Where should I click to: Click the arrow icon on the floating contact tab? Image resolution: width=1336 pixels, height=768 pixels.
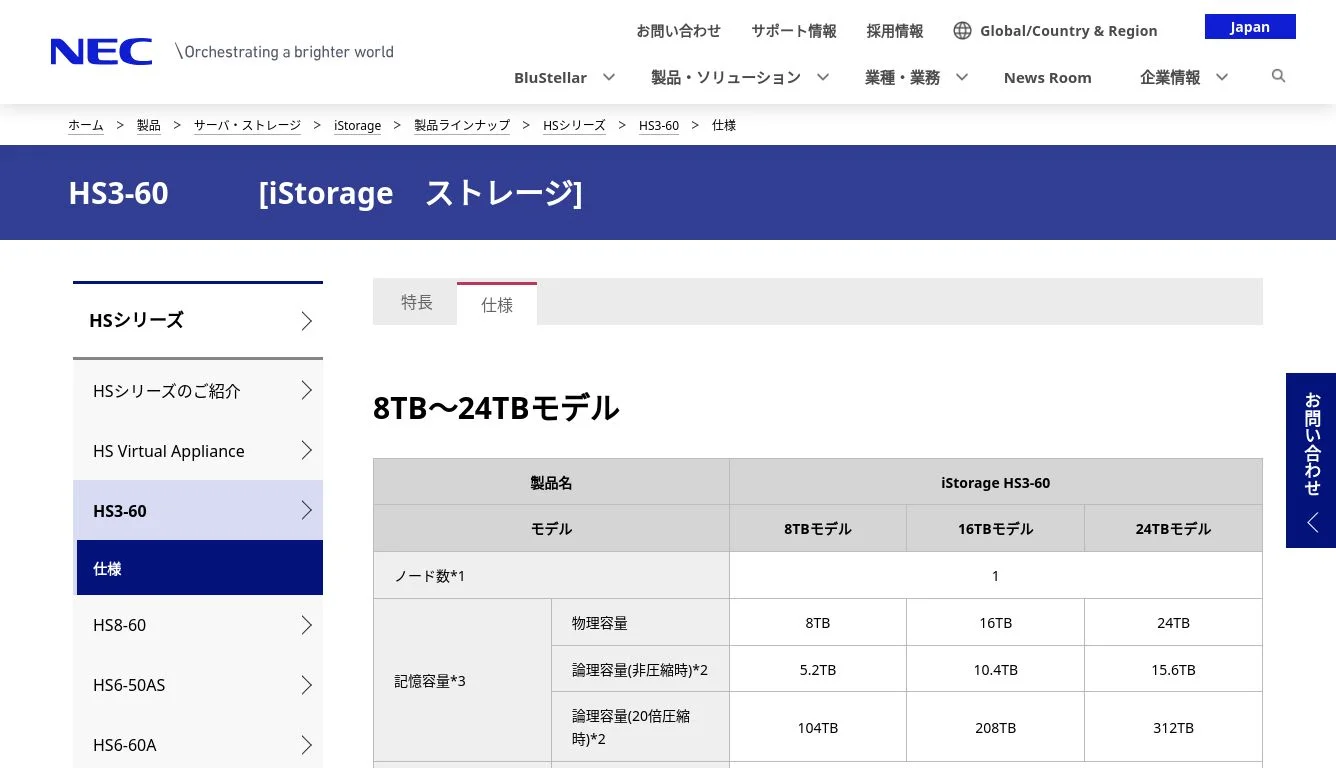[x=1313, y=523]
